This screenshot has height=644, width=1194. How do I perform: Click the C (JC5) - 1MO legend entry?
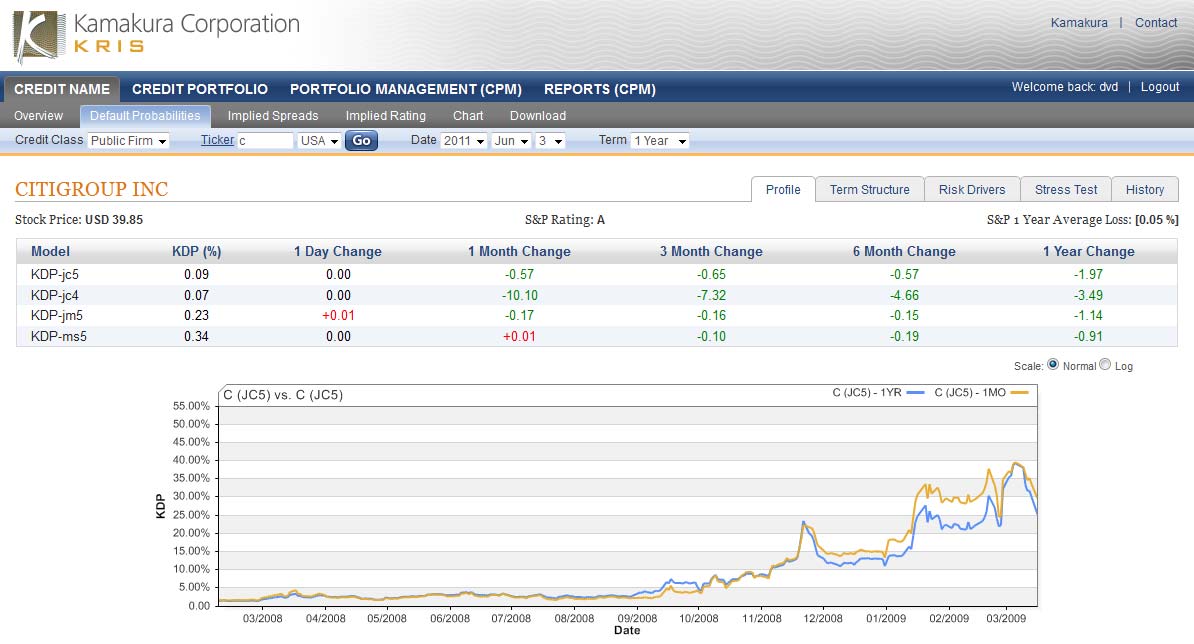(x=981, y=393)
